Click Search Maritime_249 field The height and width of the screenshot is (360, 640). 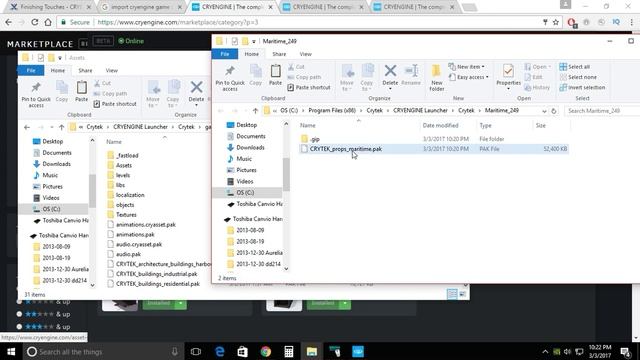click(x=602, y=111)
